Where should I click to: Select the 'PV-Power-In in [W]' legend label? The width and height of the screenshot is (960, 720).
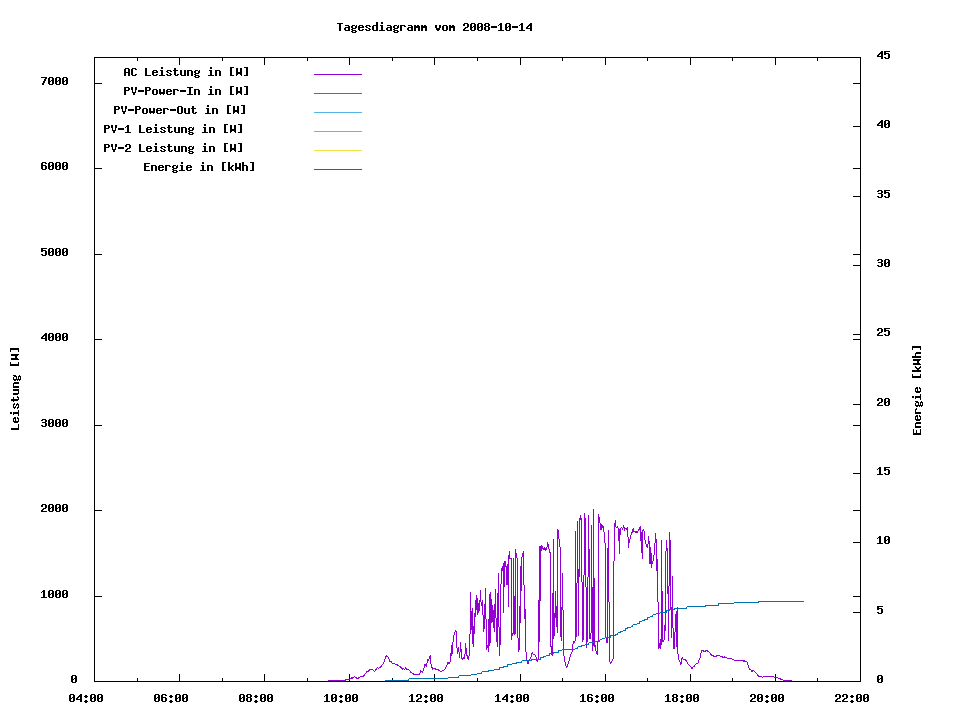point(193,91)
